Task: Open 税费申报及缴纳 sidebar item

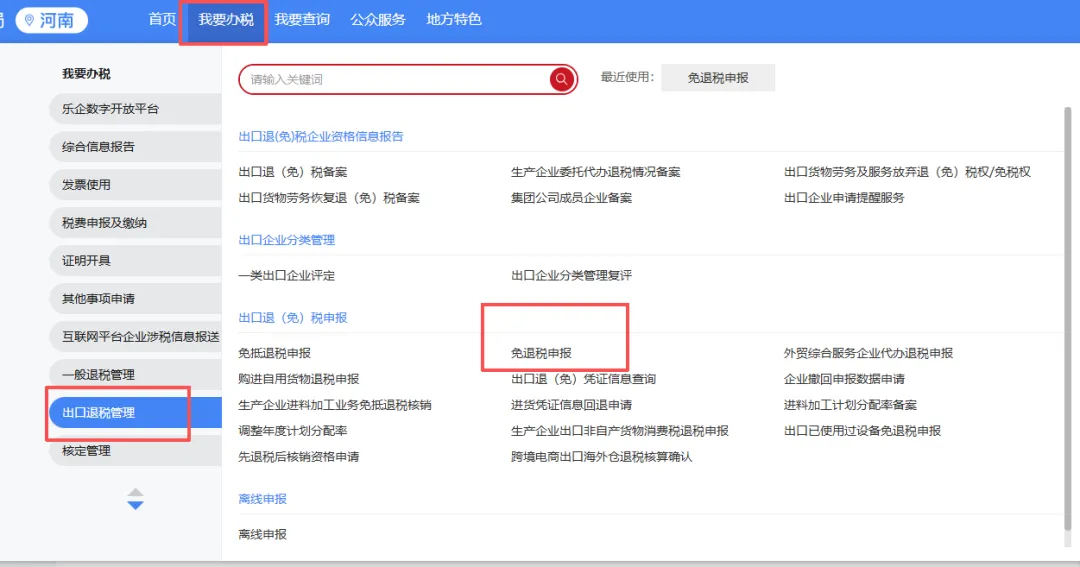Action: tap(136, 223)
